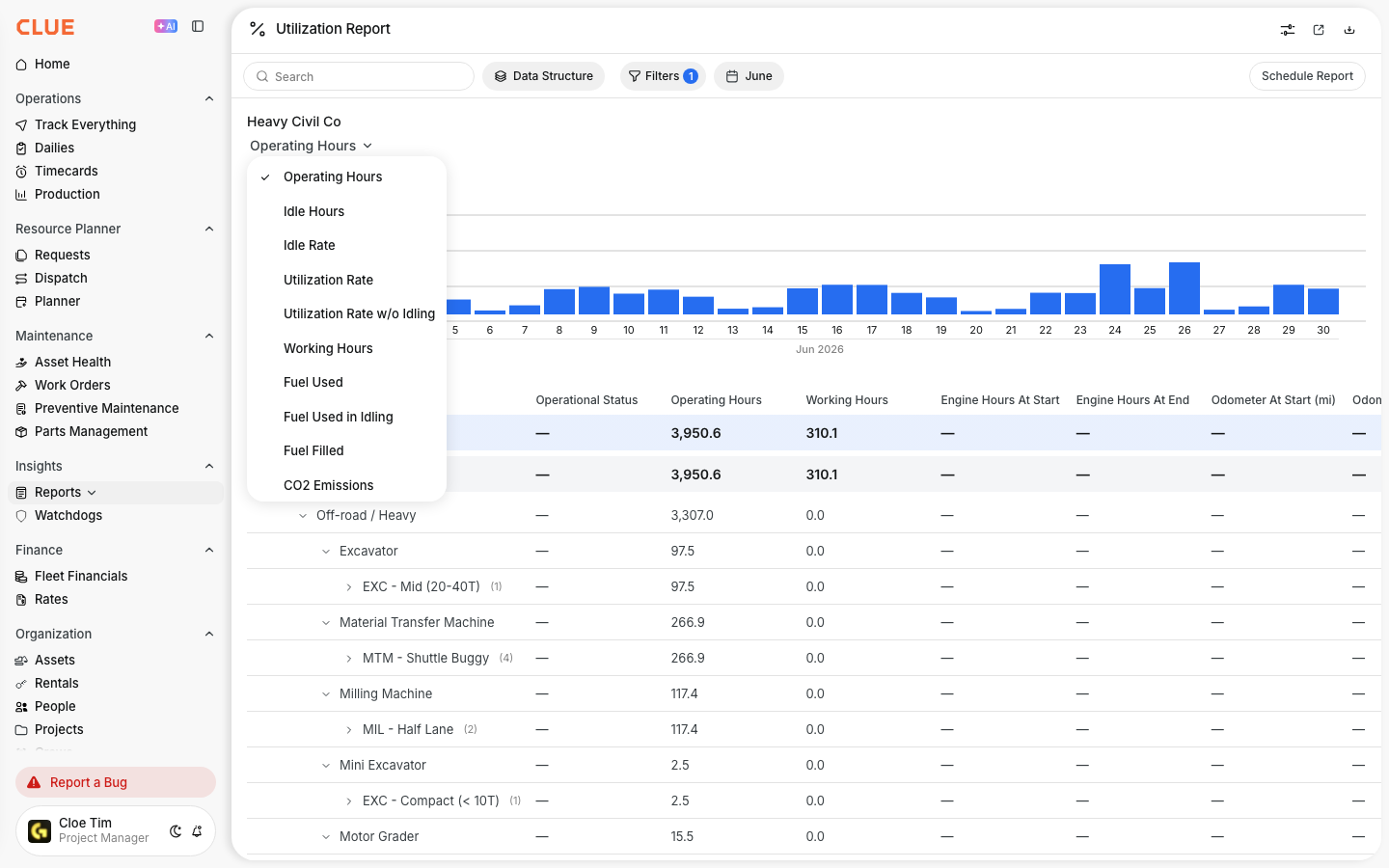
Task: Collapse the Maintenance sidebar section
Action: (209, 336)
